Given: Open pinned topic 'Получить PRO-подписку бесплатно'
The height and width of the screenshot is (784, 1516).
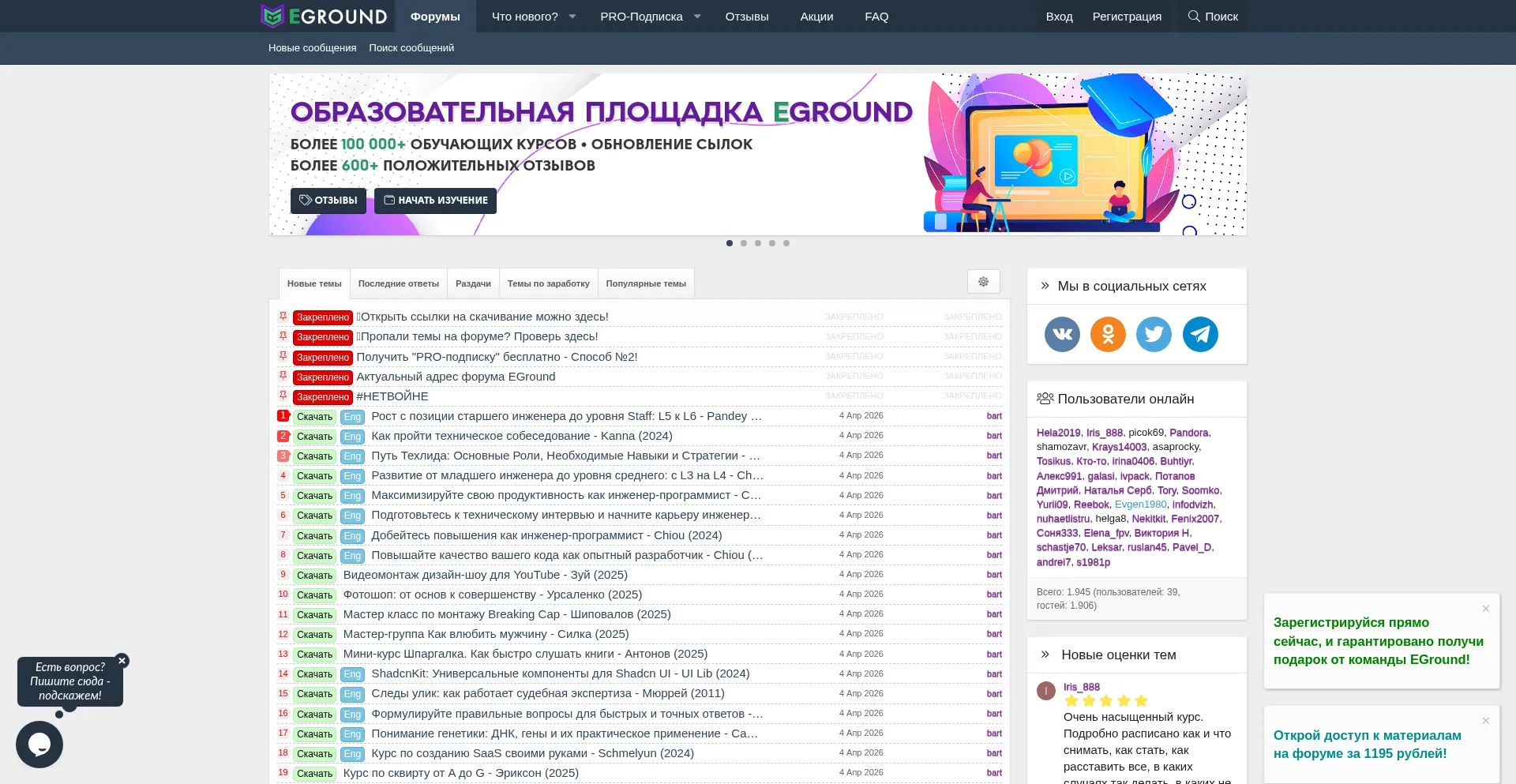Looking at the screenshot, I should pyautogui.click(x=497, y=357).
